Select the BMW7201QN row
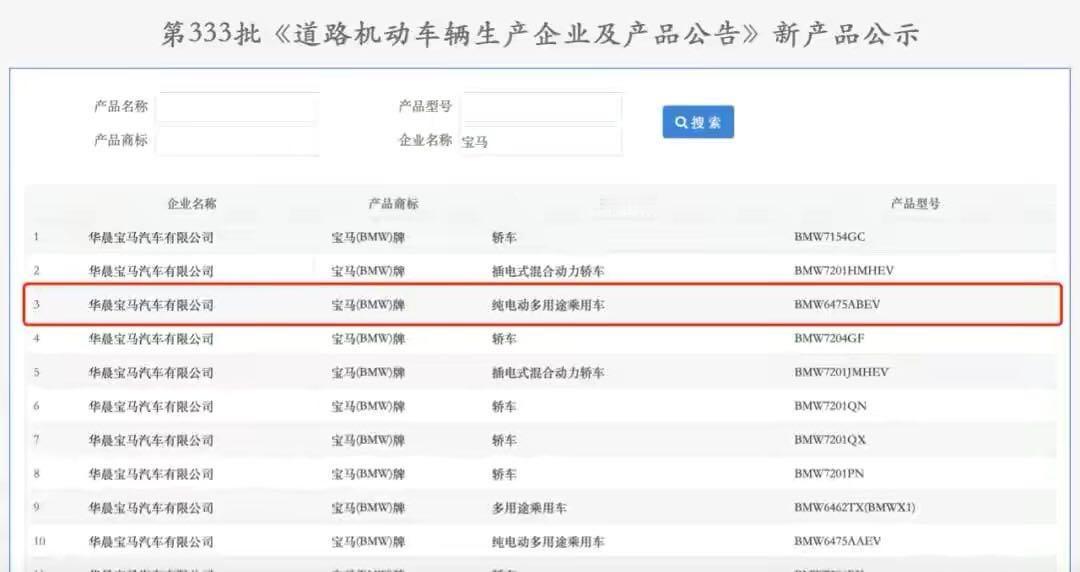Viewport: 1080px width, 572px height. coord(543,406)
